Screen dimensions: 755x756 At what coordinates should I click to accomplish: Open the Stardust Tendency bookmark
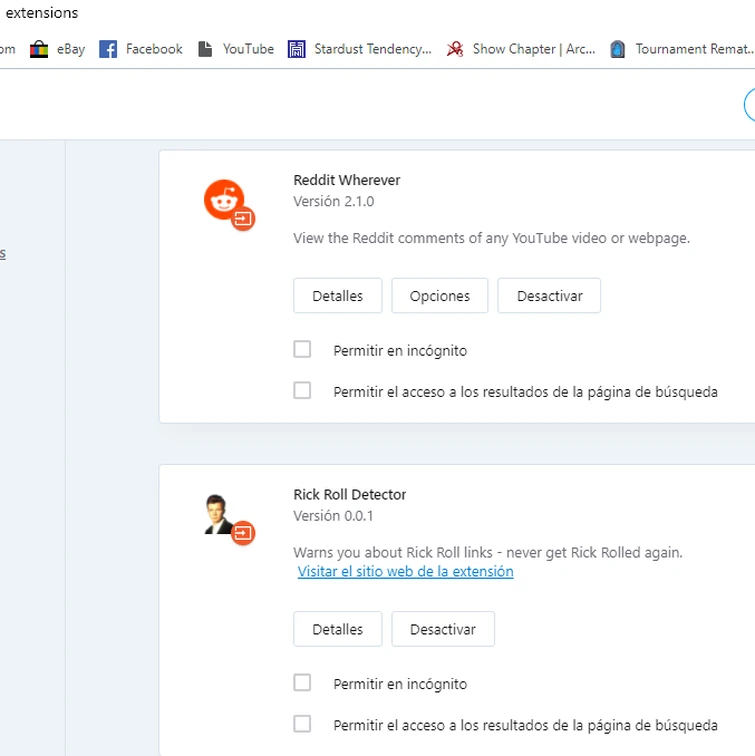point(359,49)
